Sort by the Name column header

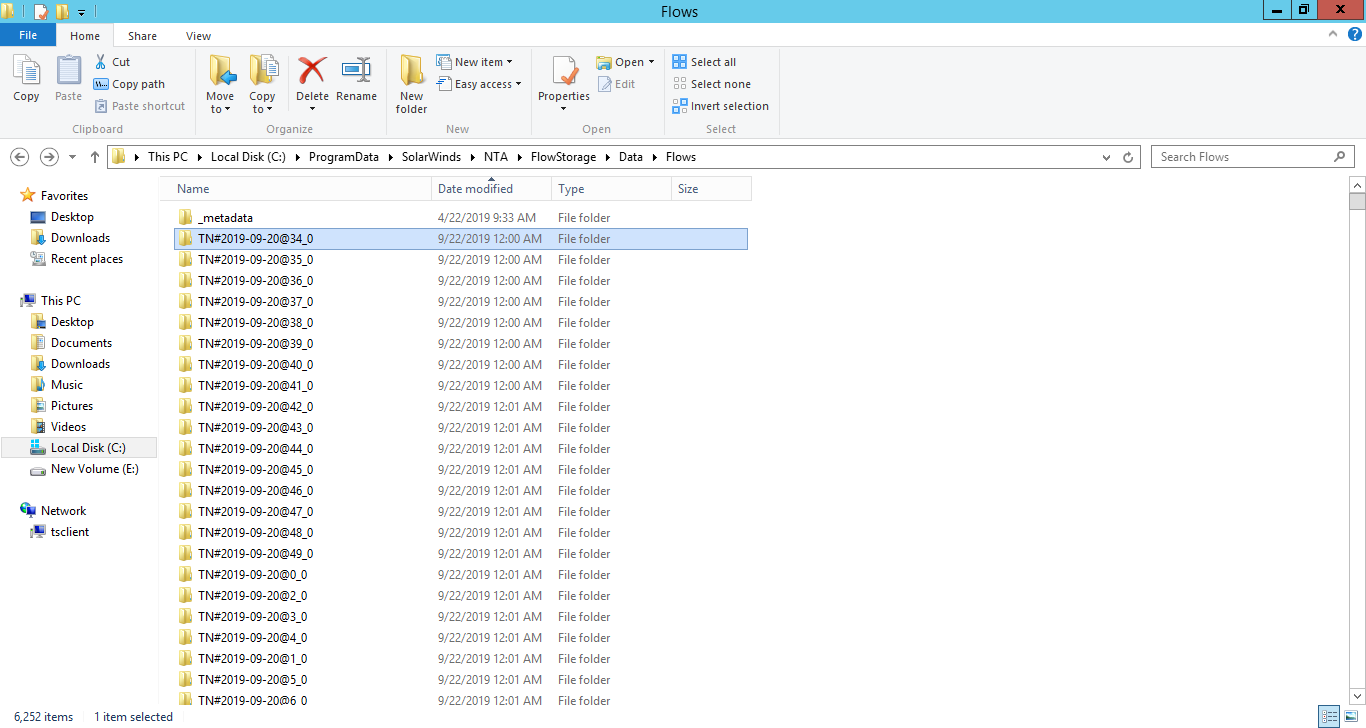click(x=302, y=189)
